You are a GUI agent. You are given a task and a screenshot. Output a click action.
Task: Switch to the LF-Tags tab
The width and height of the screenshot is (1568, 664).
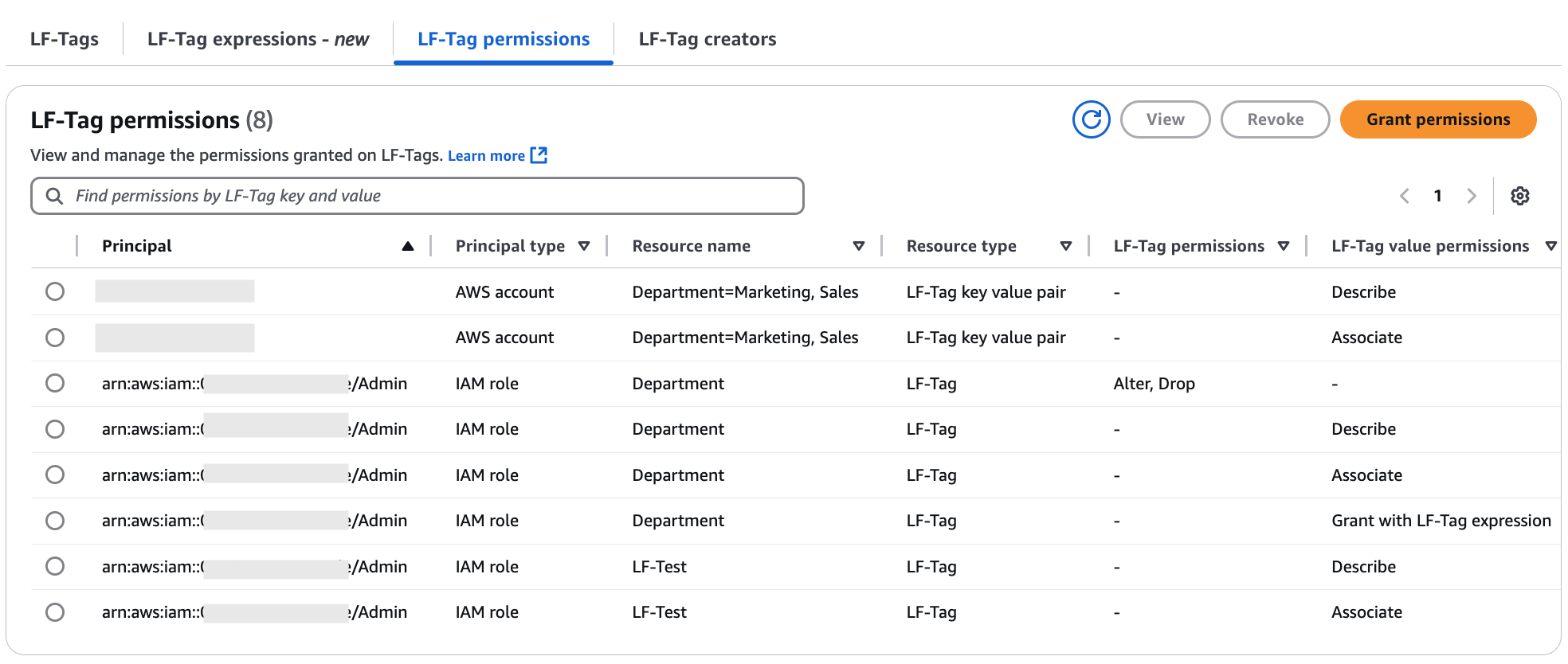pyautogui.click(x=65, y=39)
